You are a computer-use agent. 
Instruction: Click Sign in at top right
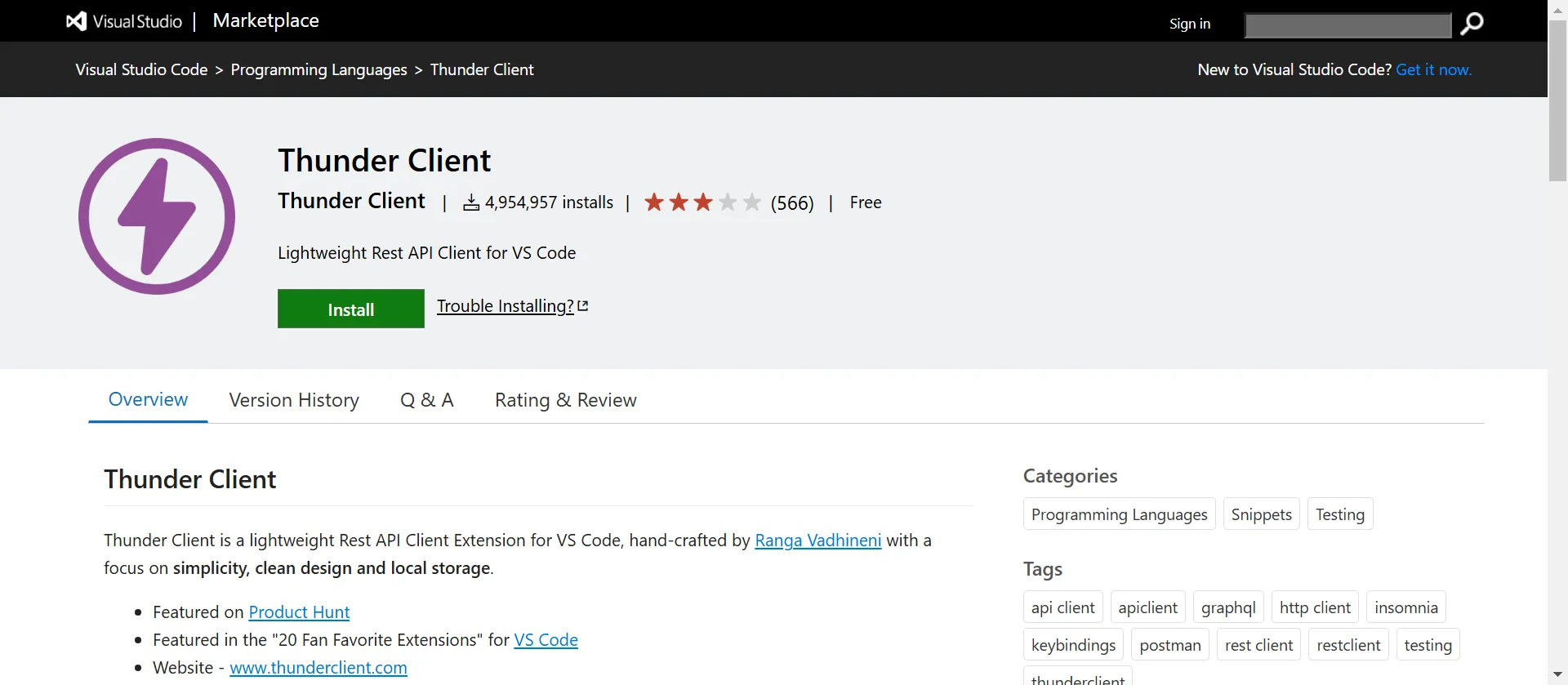1190,24
